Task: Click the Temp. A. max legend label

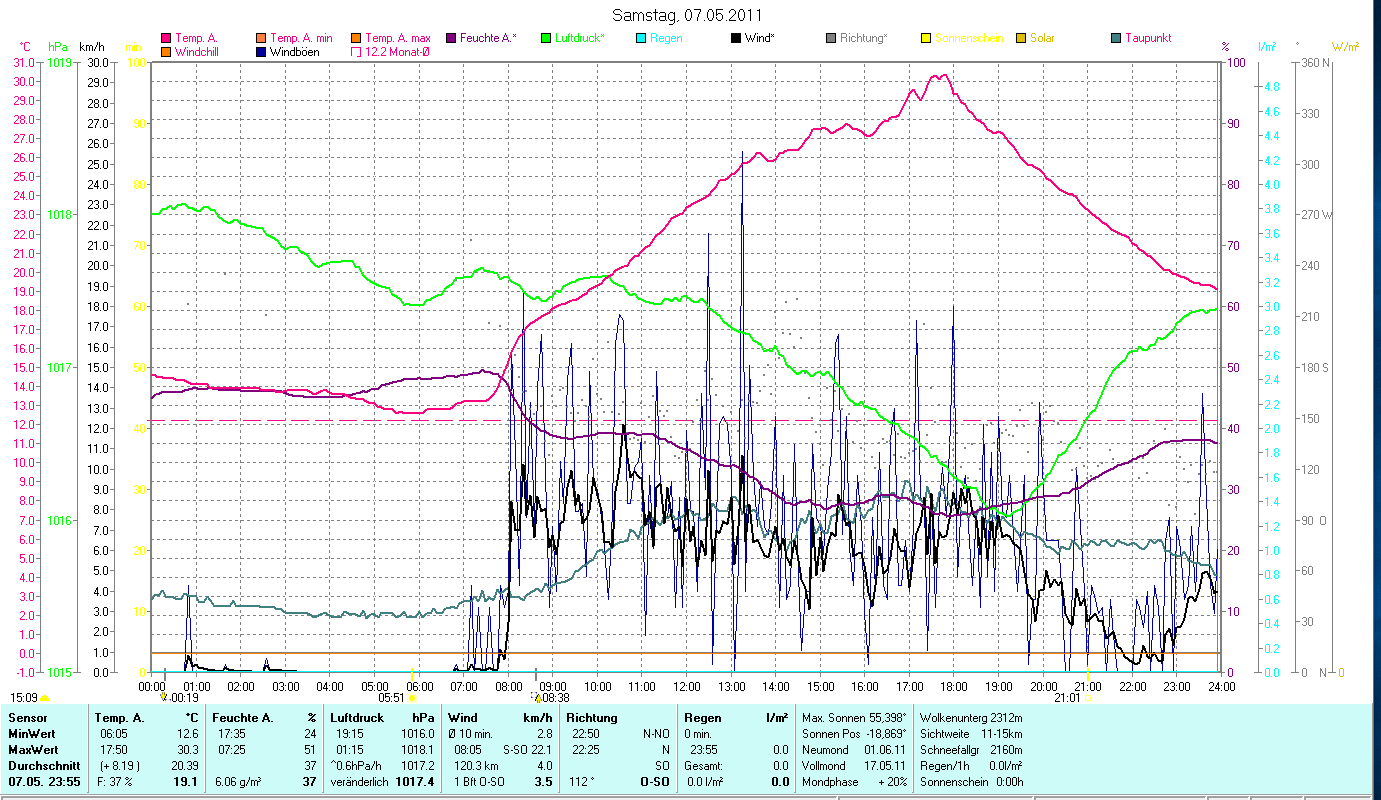Action: 397,39
